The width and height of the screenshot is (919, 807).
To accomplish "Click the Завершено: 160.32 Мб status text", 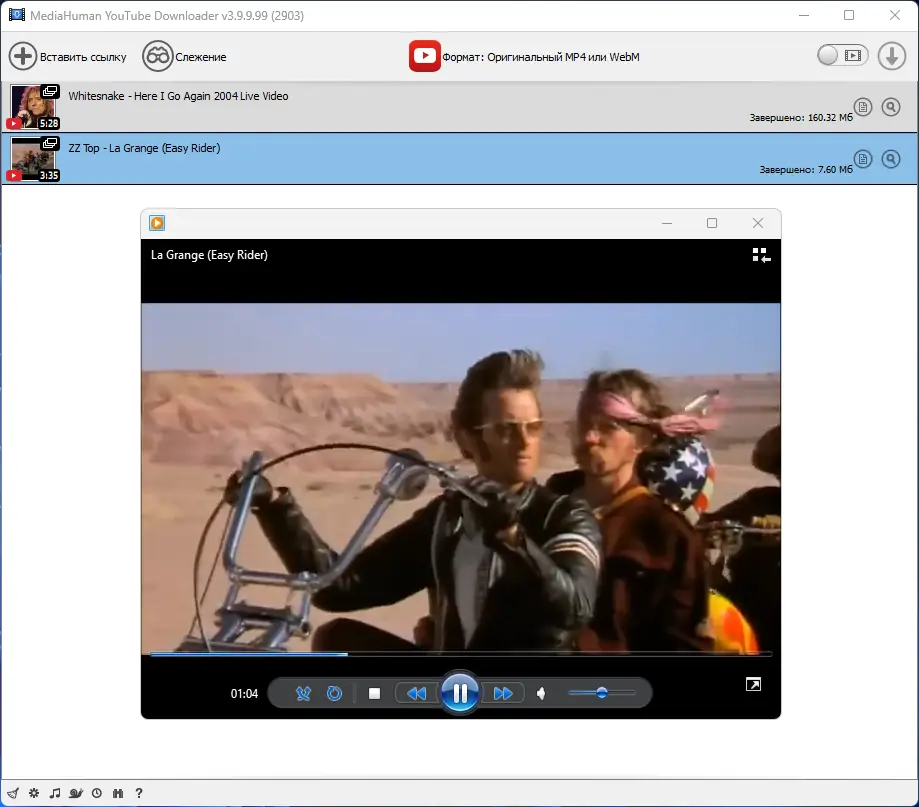I will 801,118.
